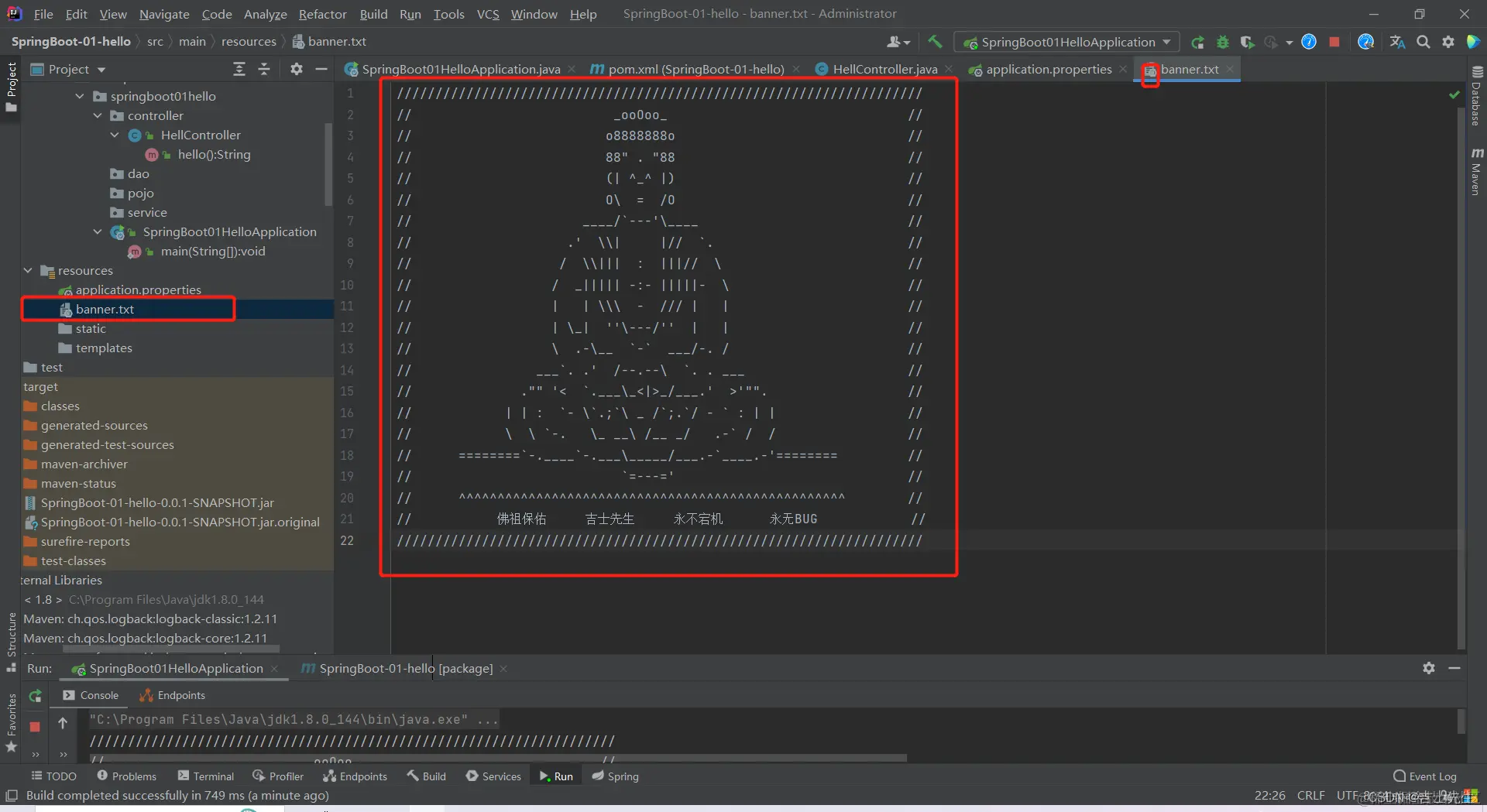Viewport: 1487px width, 812px height.
Task: Open the Problems tool window
Action: pyautogui.click(x=126, y=776)
